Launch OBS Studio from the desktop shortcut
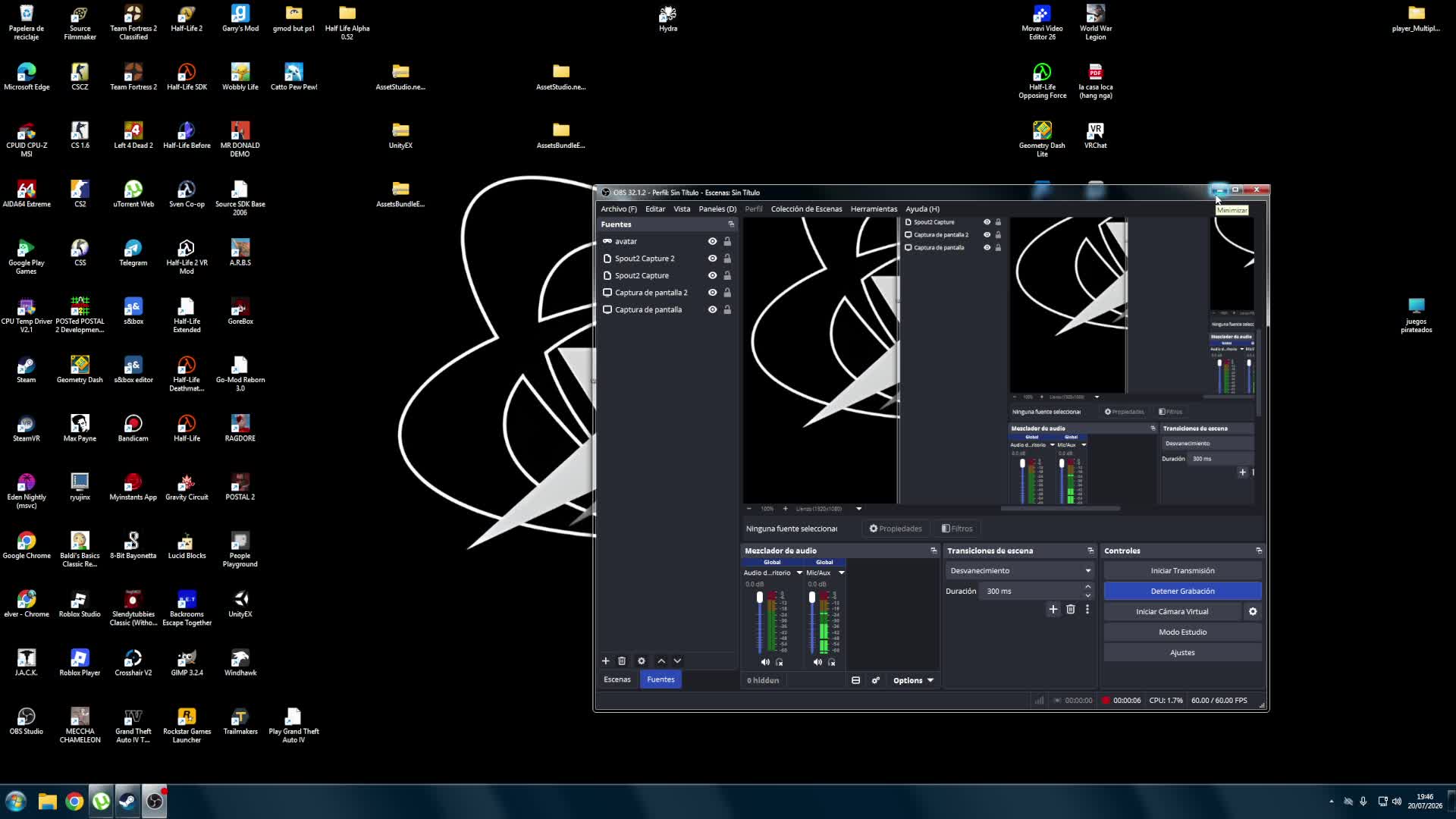This screenshot has width=1456, height=819. [27, 721]
